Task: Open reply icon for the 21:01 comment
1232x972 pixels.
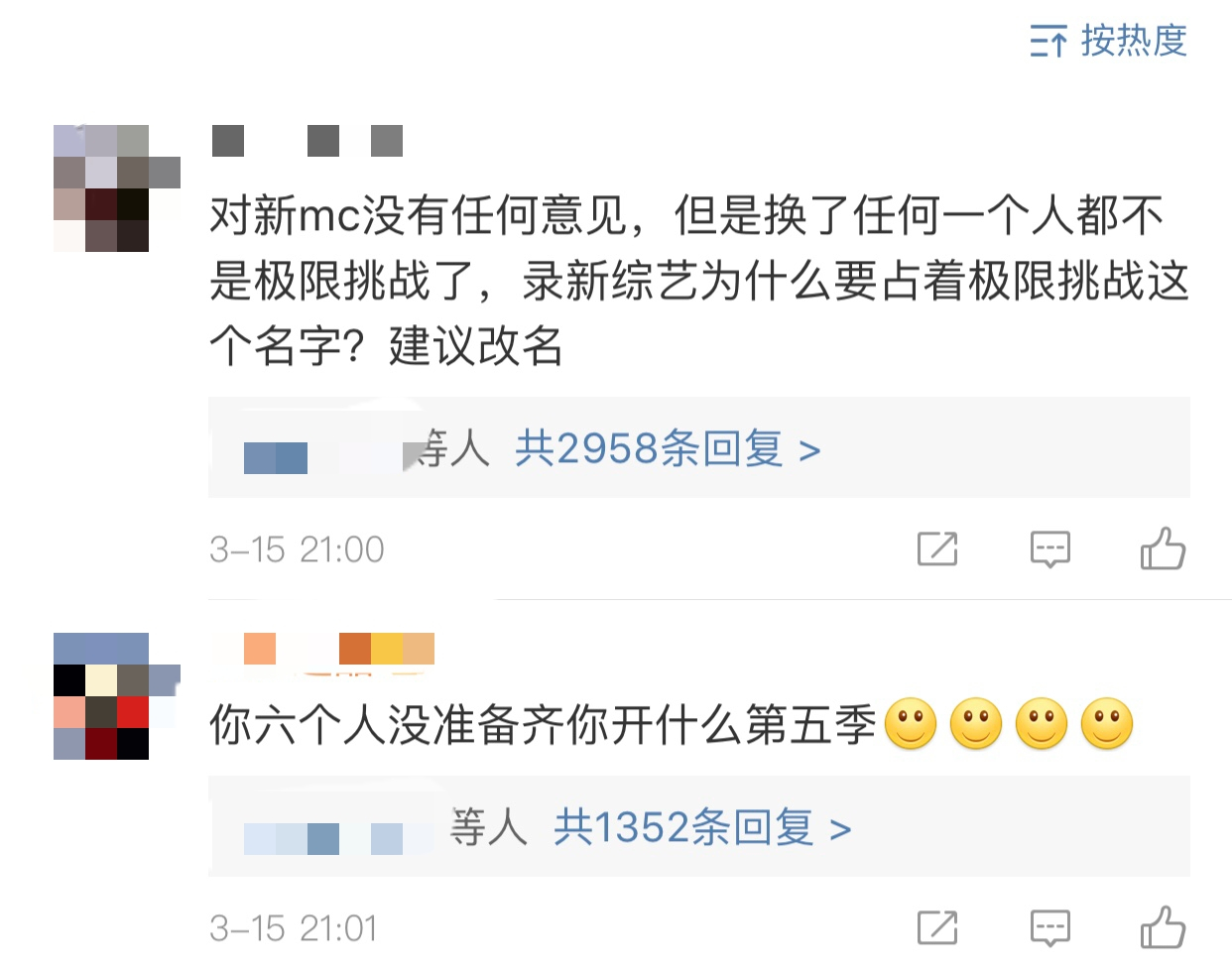Action: tap(1050, 927)
